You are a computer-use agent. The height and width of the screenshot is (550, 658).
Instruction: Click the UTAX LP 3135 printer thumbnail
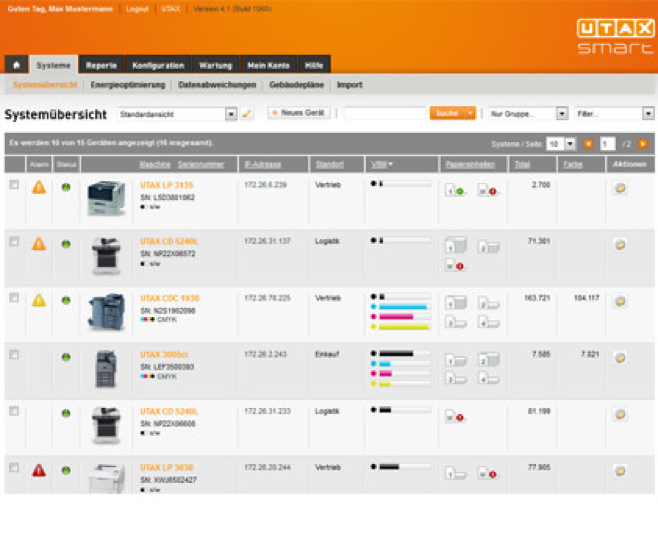[x=106, y=198]
